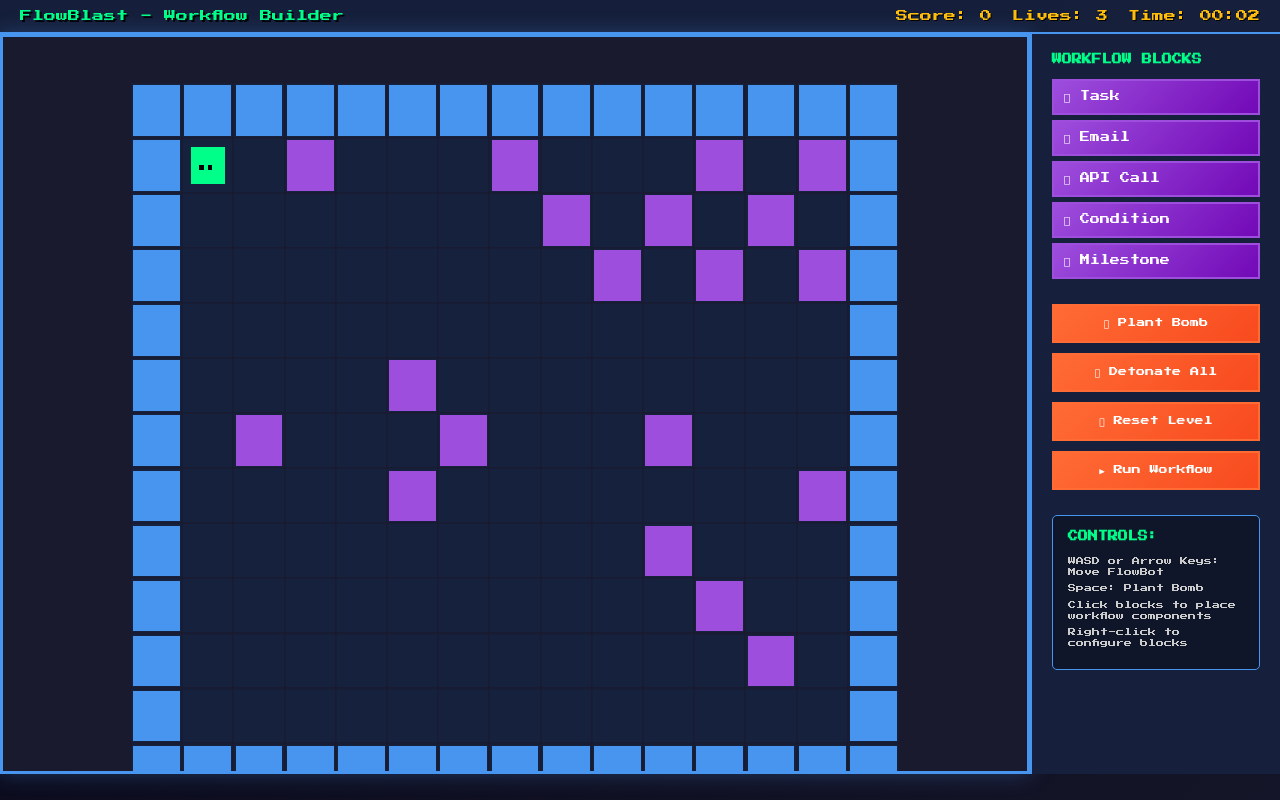The width and height of the screenshot is (1280, 800).
Task: Choose the API Call block
Action: tap(1155, 179)
